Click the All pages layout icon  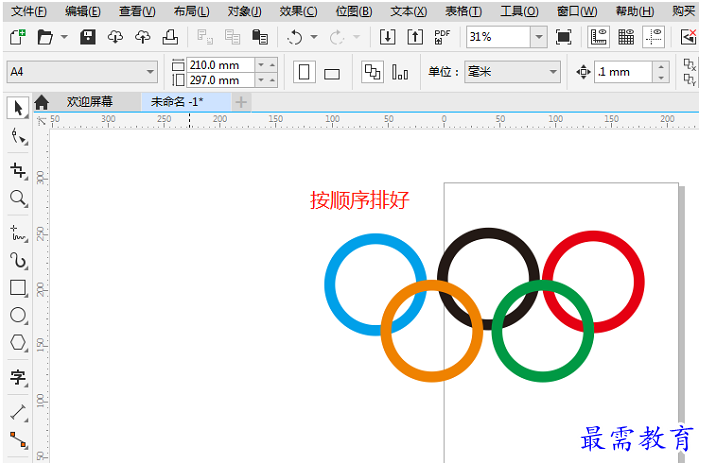pos(372,72)
